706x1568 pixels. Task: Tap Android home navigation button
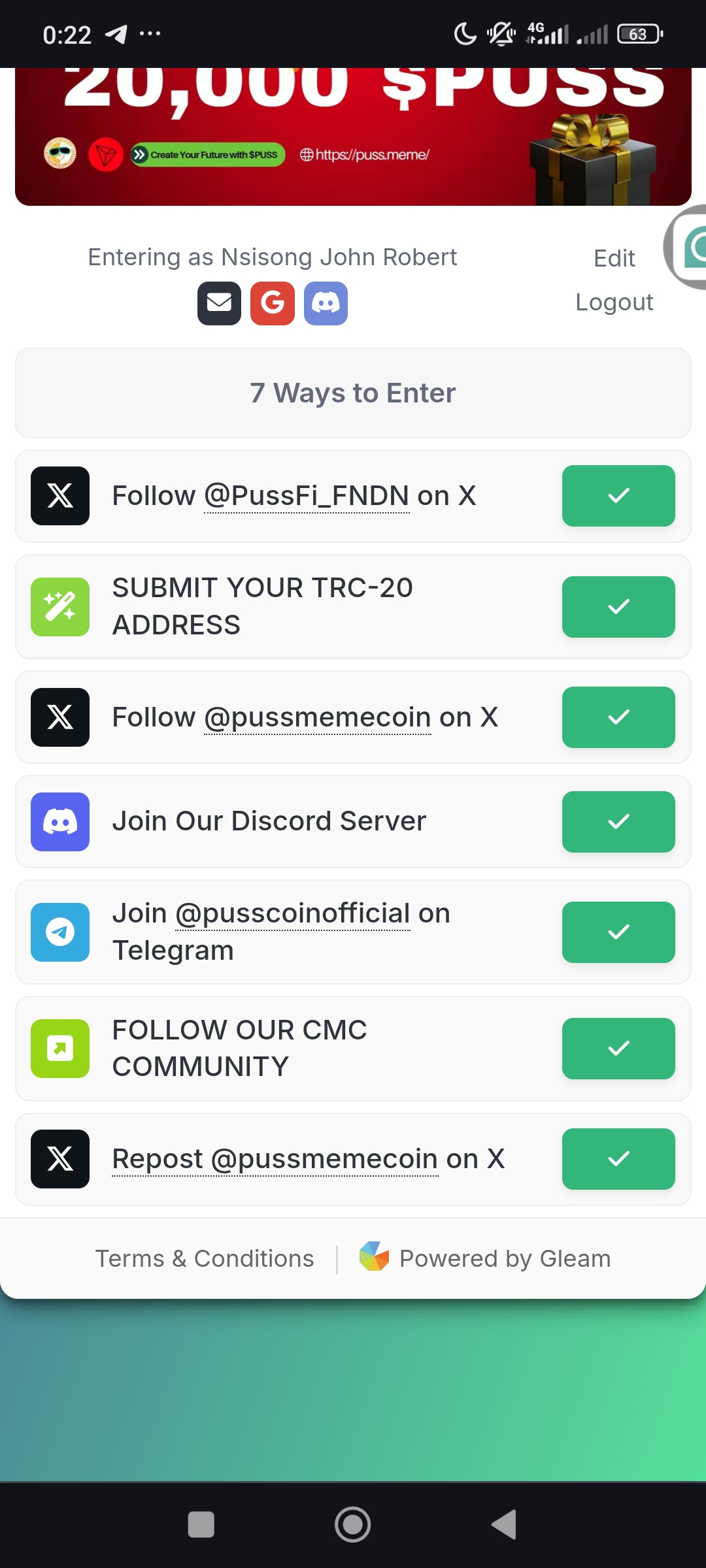[x=353, y=1525]
